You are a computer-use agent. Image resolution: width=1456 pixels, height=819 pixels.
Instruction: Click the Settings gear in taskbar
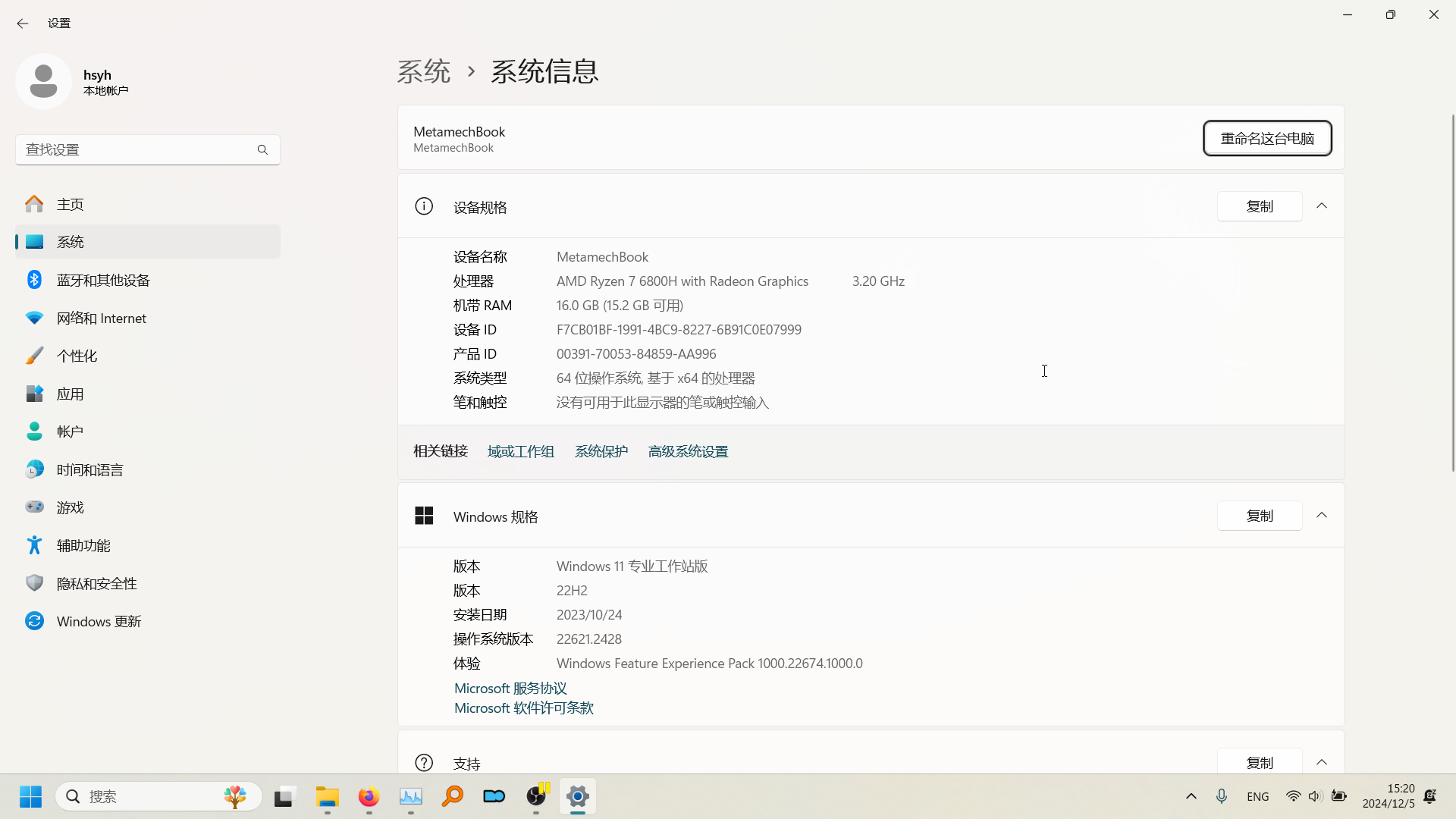578,796
